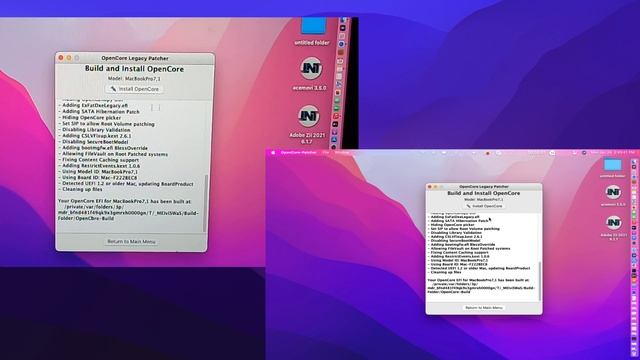Select acemmi 3.6.0 desktop icon in enlarged inset

coord(311,69)
